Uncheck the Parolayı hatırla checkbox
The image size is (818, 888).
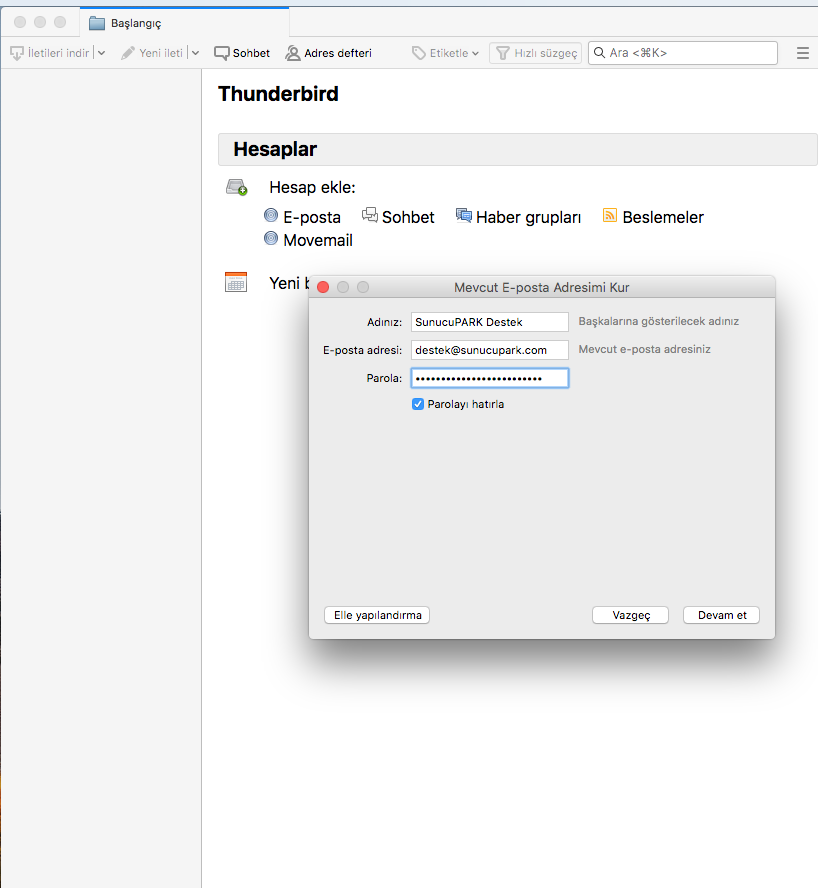(418, 404)
